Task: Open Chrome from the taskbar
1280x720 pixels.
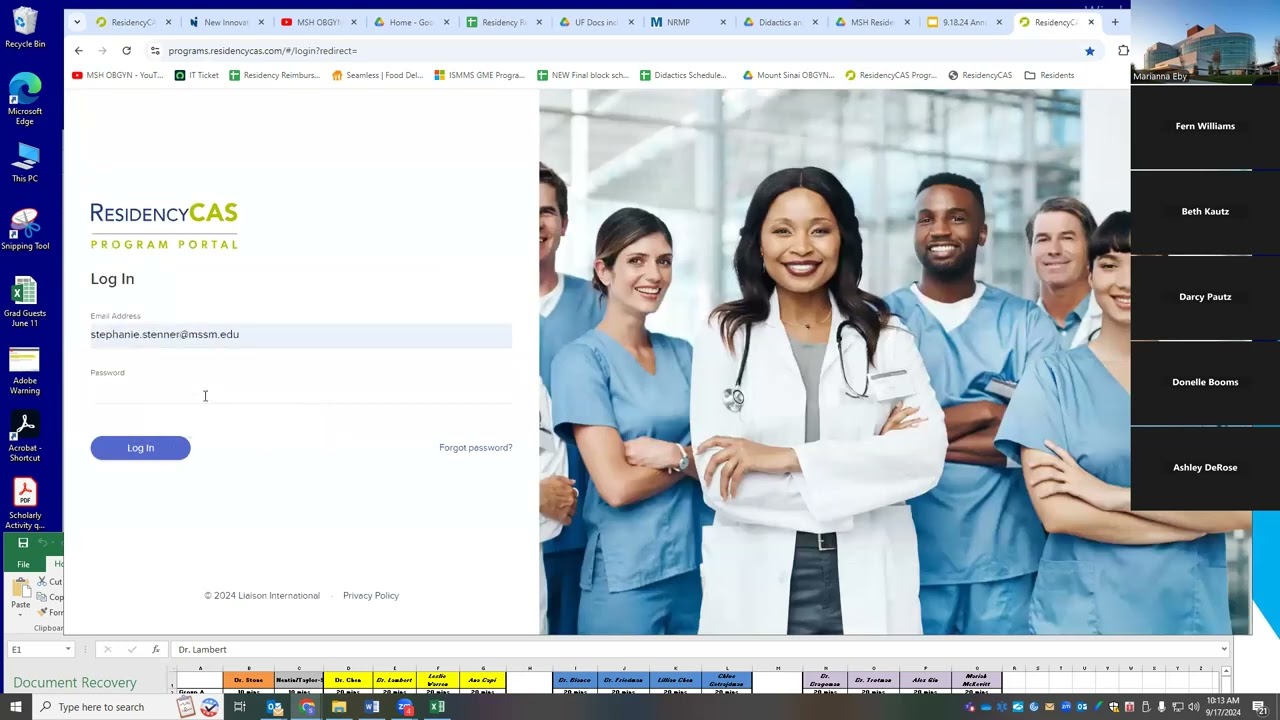Action: [307, 707]
